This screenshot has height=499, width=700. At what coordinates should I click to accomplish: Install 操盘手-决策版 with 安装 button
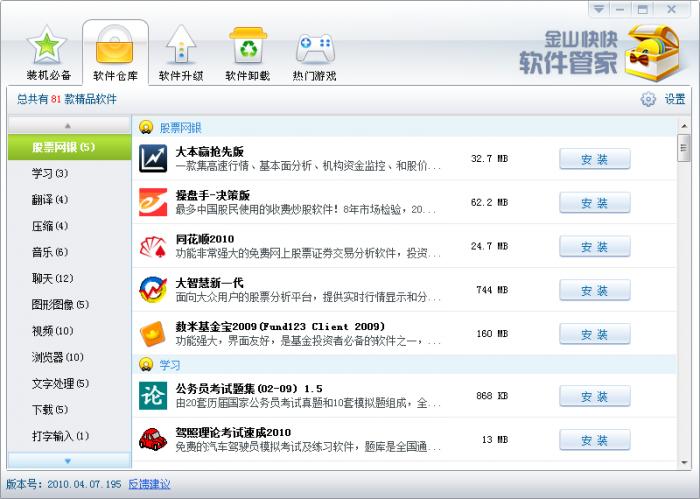coord(595,203)
